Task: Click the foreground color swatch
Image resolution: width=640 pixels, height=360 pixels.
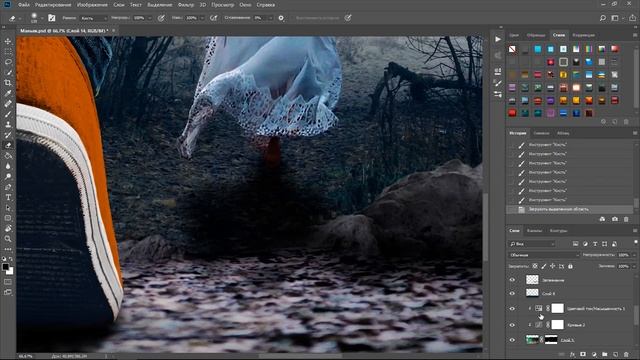Action: click(x=5, y=267)
